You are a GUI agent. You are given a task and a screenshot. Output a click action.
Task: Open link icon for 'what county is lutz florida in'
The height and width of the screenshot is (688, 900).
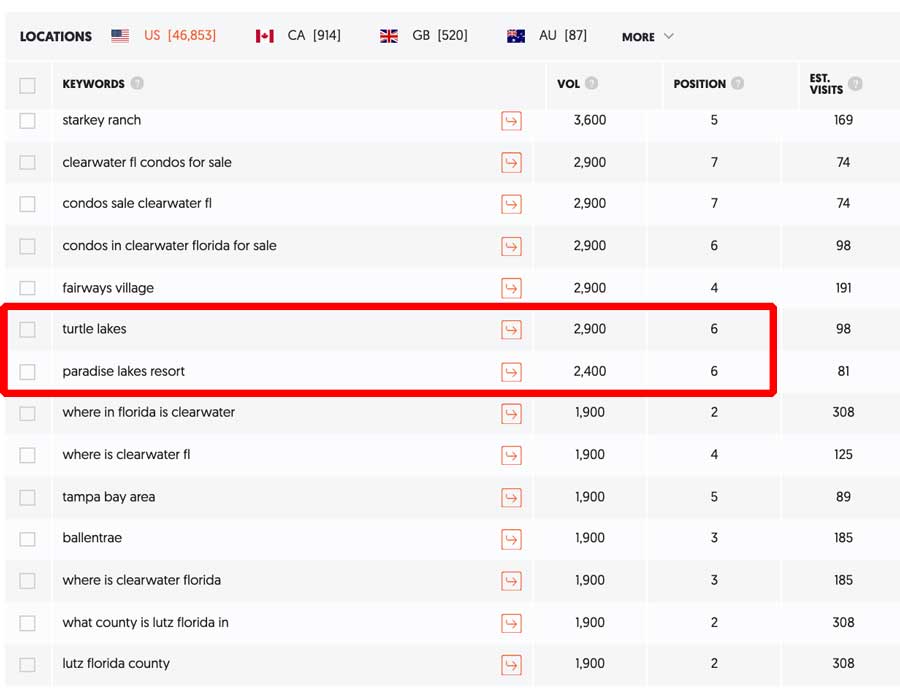click(x=511, y=623)
